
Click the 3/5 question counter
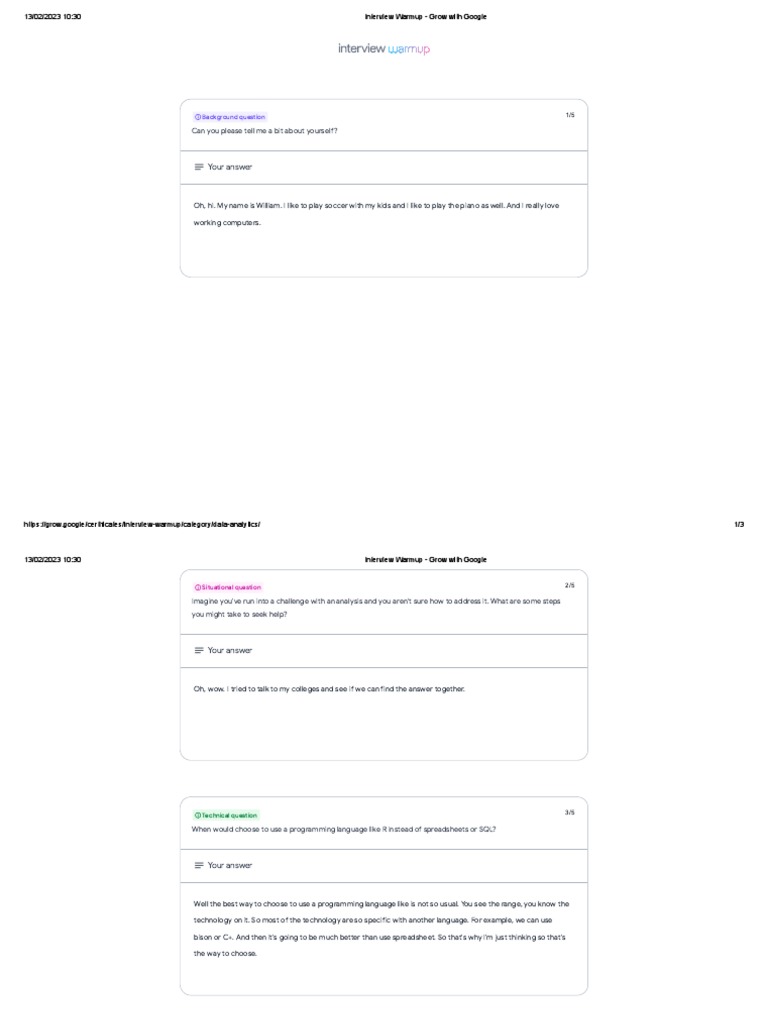[570, 812]
